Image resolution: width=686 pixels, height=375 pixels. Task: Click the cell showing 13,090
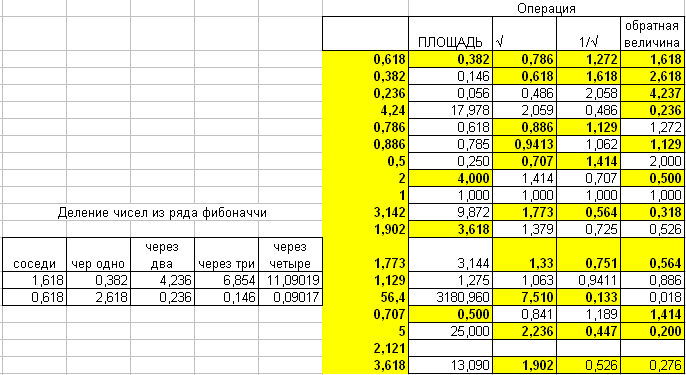451,365
